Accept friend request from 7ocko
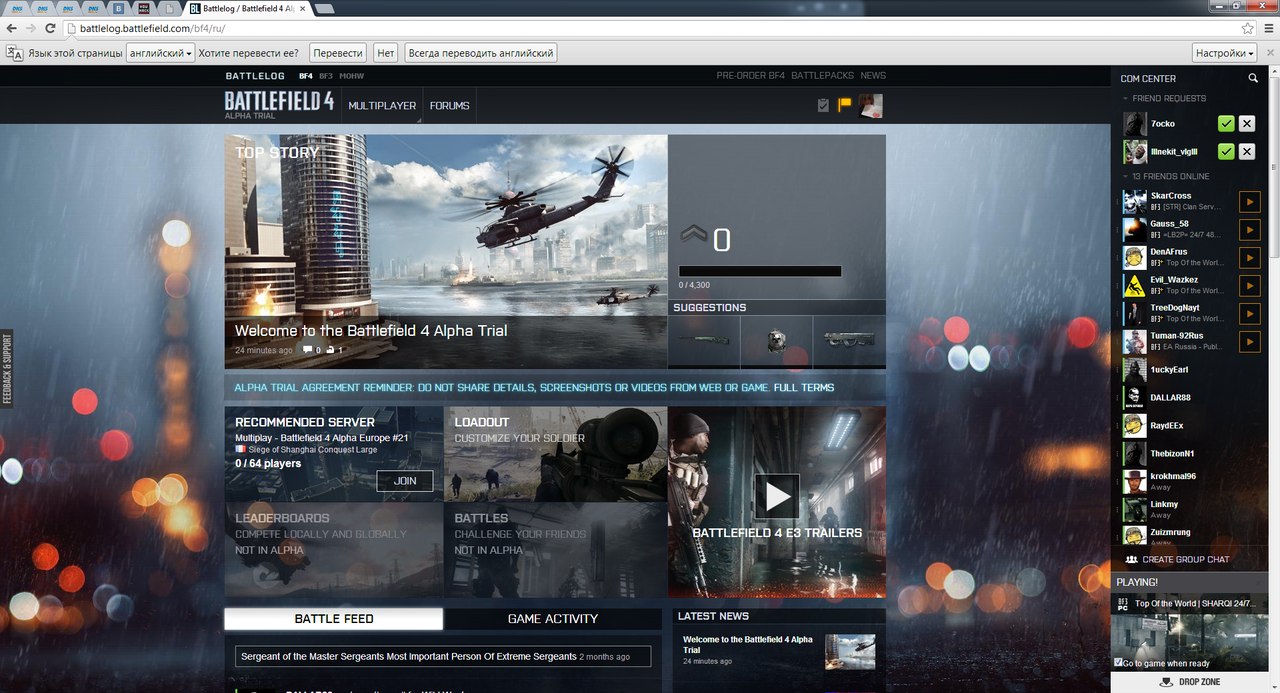The width and height of the screenshot is (1280, 693). (1226, 124)
